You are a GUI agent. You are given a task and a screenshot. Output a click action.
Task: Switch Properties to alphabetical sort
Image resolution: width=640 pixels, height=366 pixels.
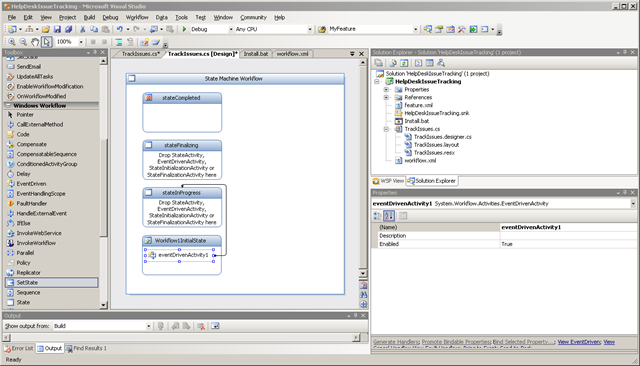point(389,216)
